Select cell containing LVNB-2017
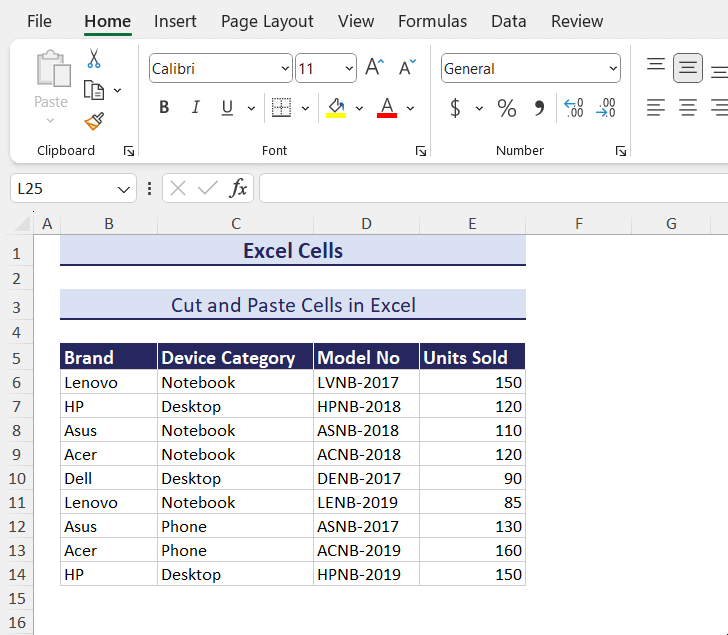Viewport: 728px width, 635px height. point(366,382)
